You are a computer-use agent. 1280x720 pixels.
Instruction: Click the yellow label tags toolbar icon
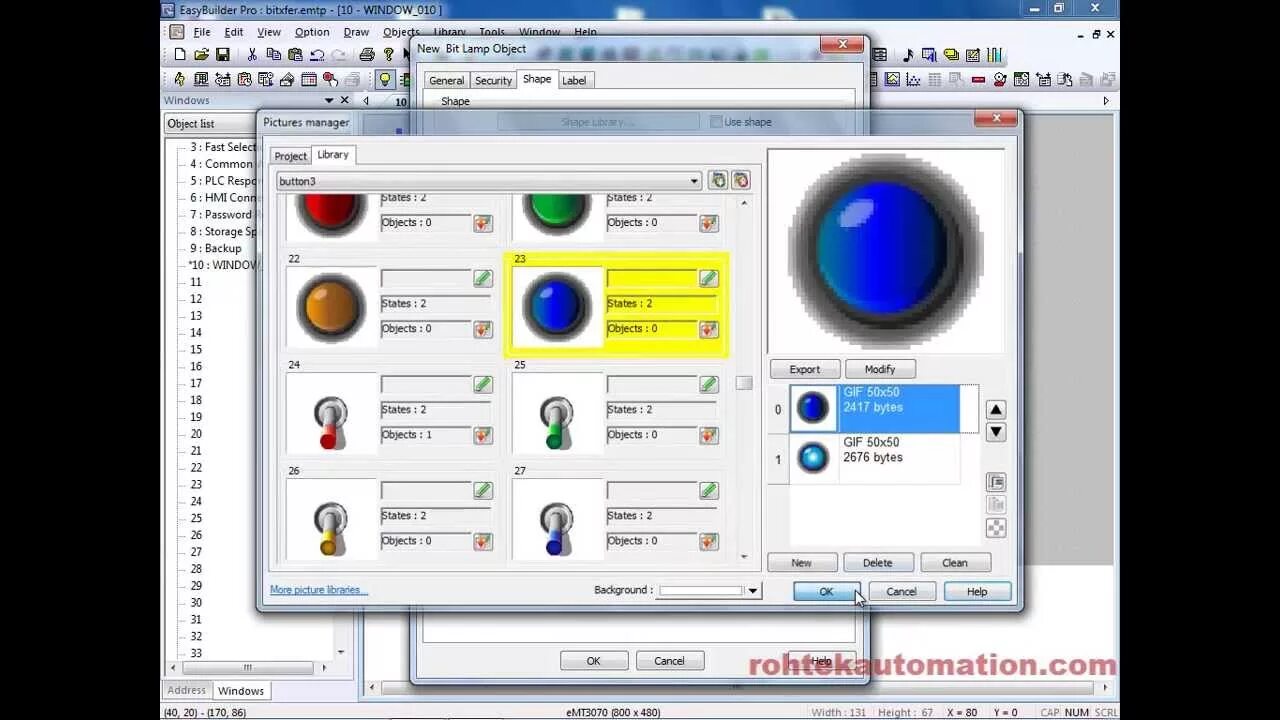click(951, 54)
